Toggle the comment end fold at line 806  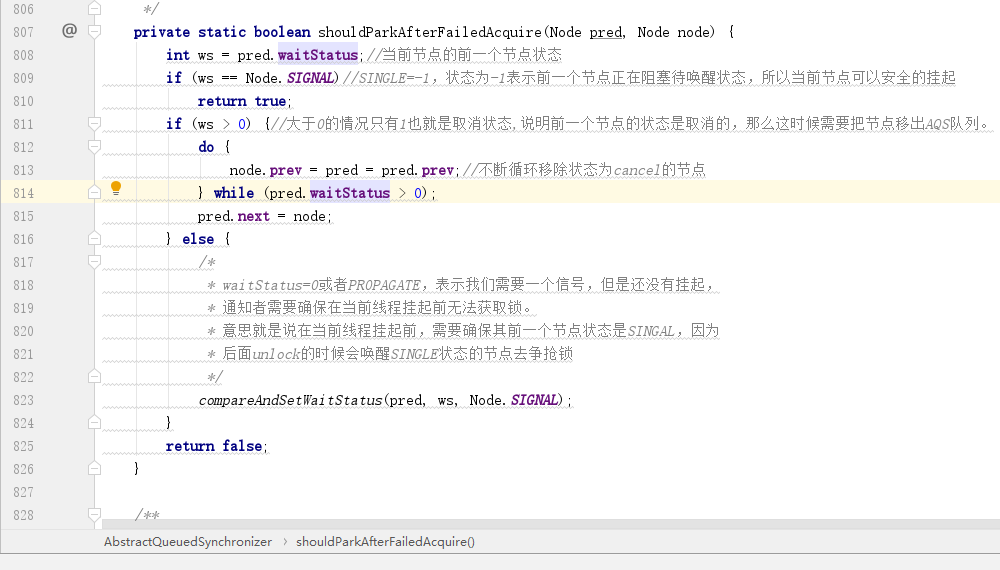coord(94,8)
